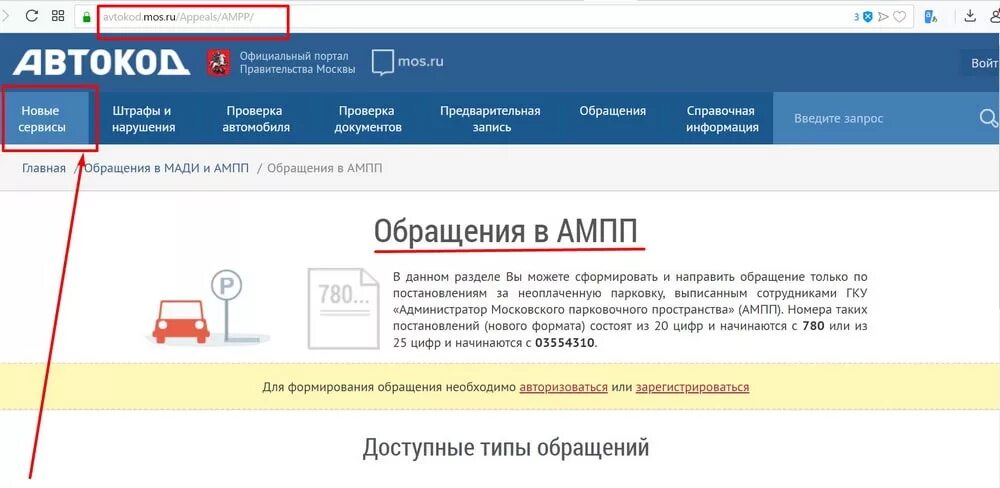Viewport: 1000px width, 488px height.
Task: Open the Обращения menu
Action: 612,111
